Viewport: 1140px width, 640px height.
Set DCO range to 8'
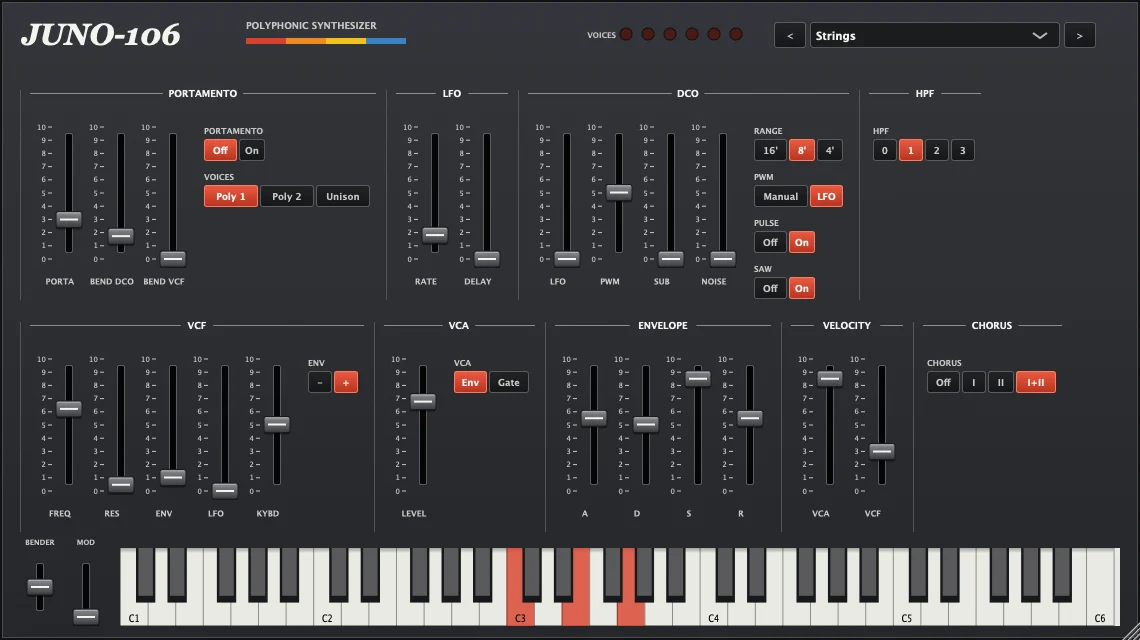[x=802, y=151]
